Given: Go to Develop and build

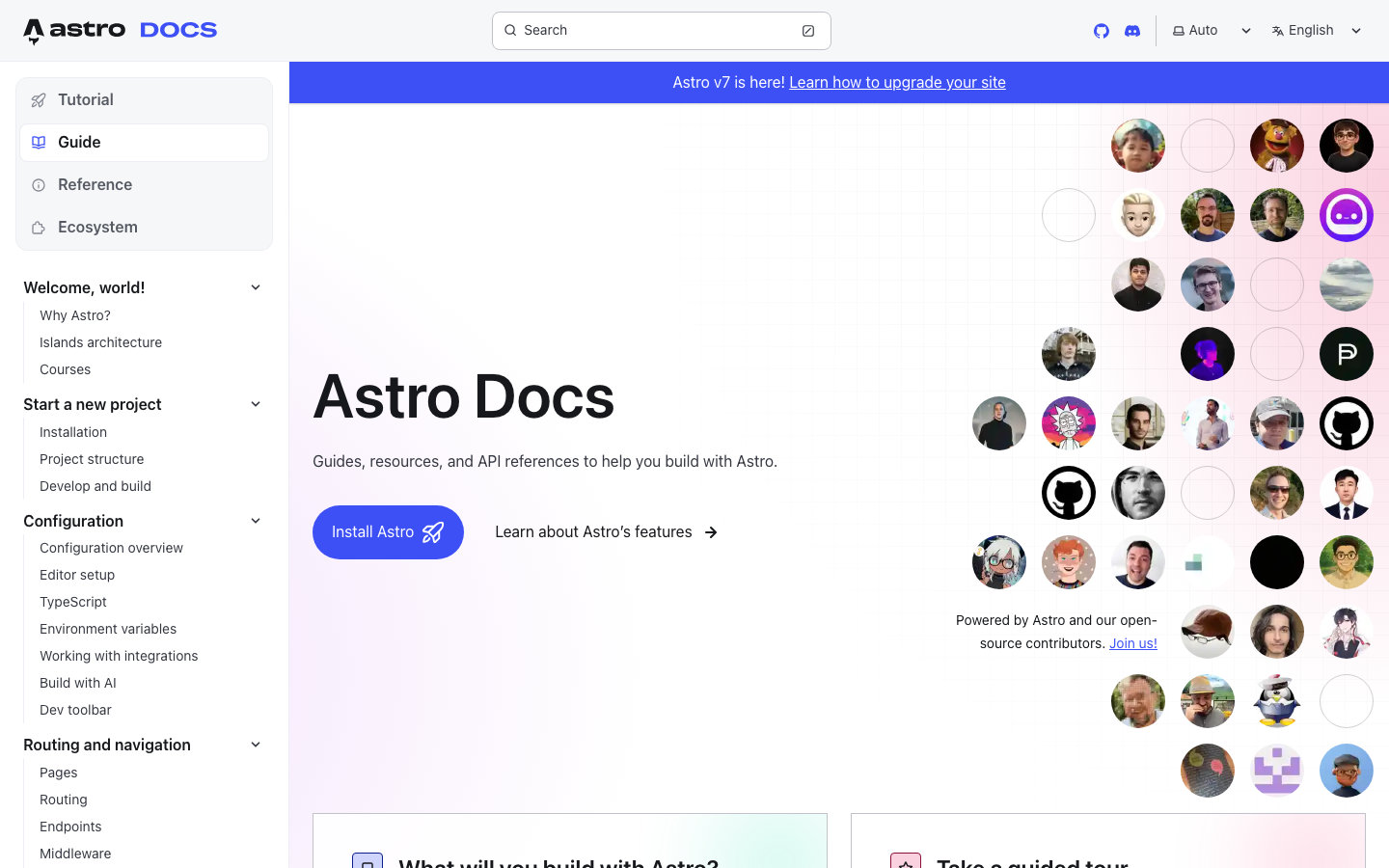Looking at the screenshot, I should 95,486.
